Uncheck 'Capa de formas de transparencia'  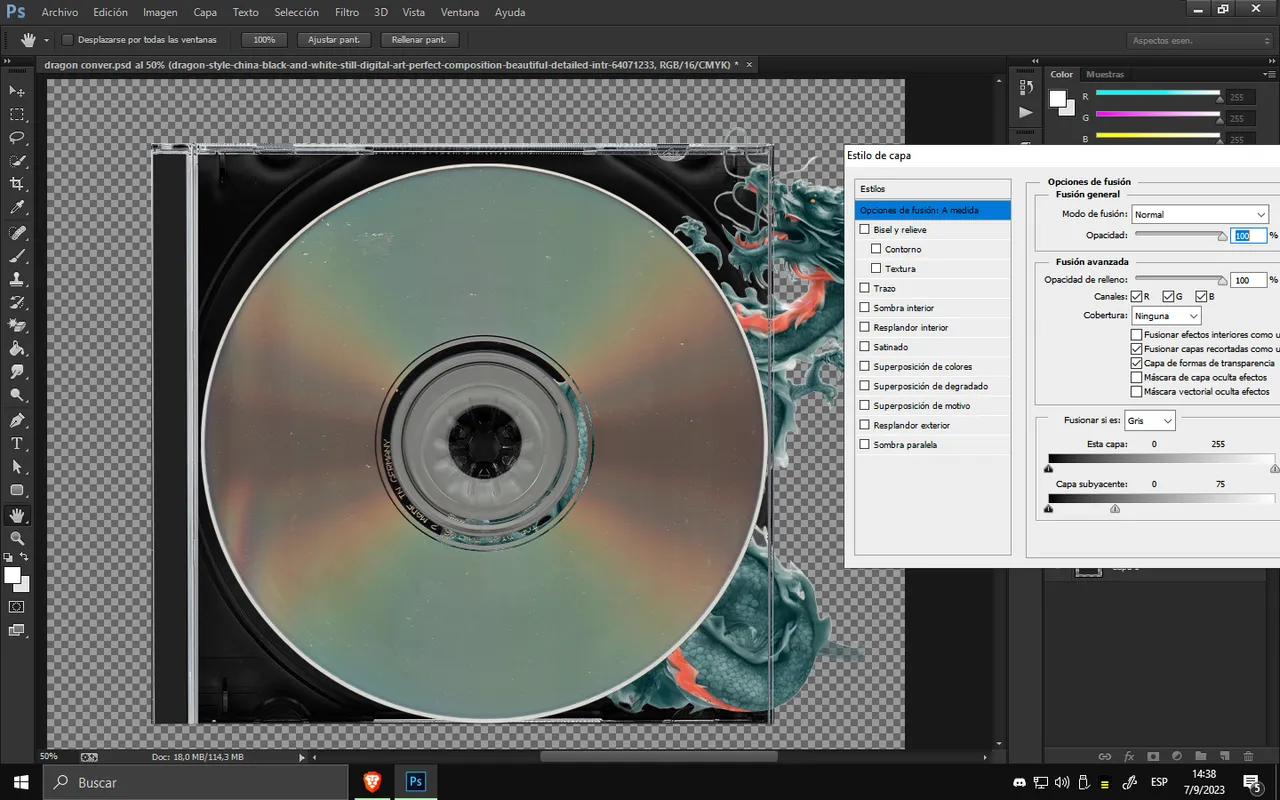coord(1136,363)
